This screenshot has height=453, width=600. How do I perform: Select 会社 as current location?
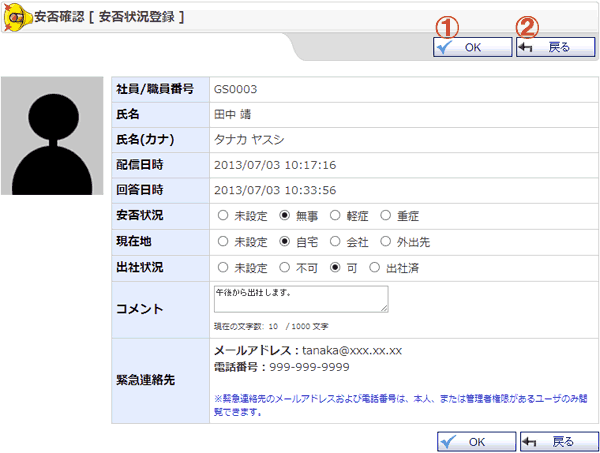[335, 241]
